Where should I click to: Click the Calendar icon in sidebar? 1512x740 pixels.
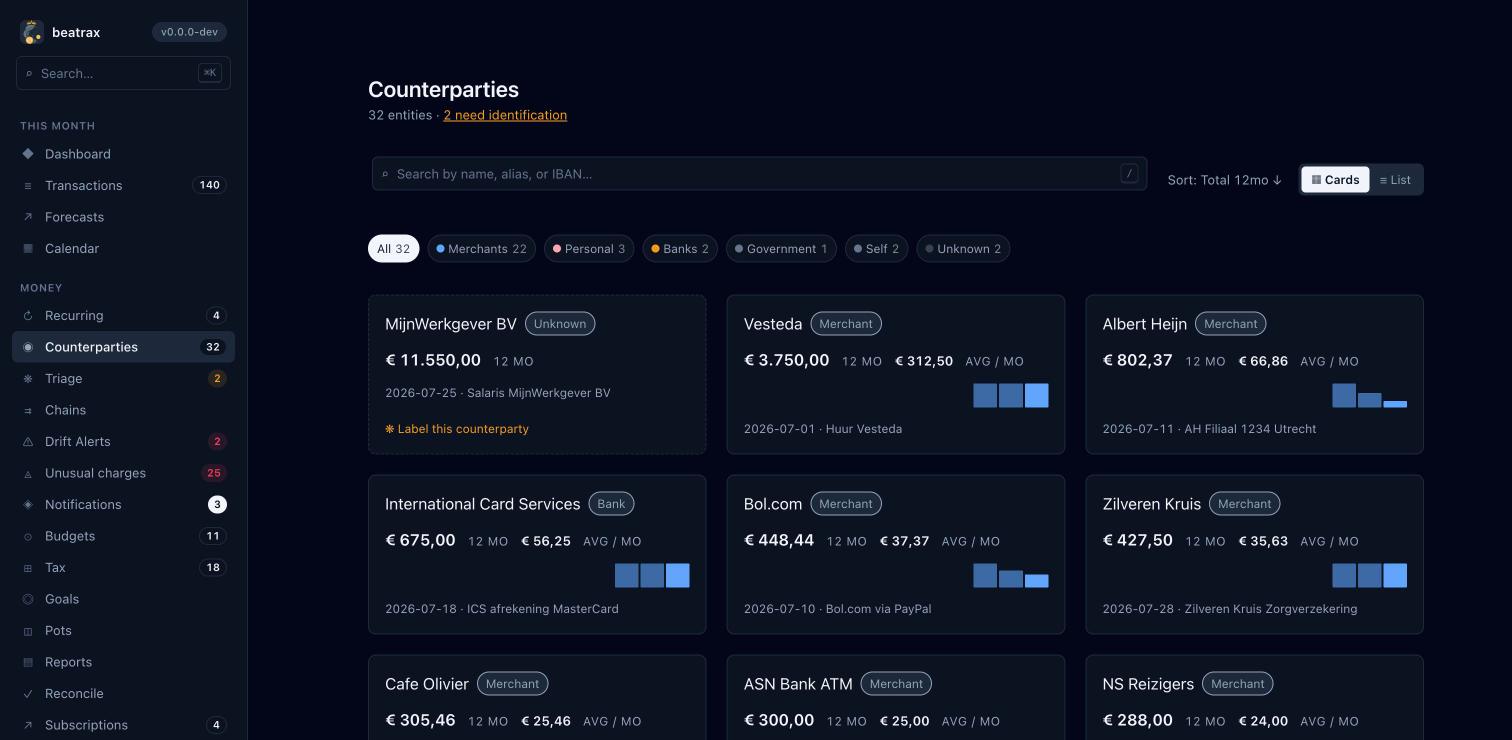coord(28,248)
